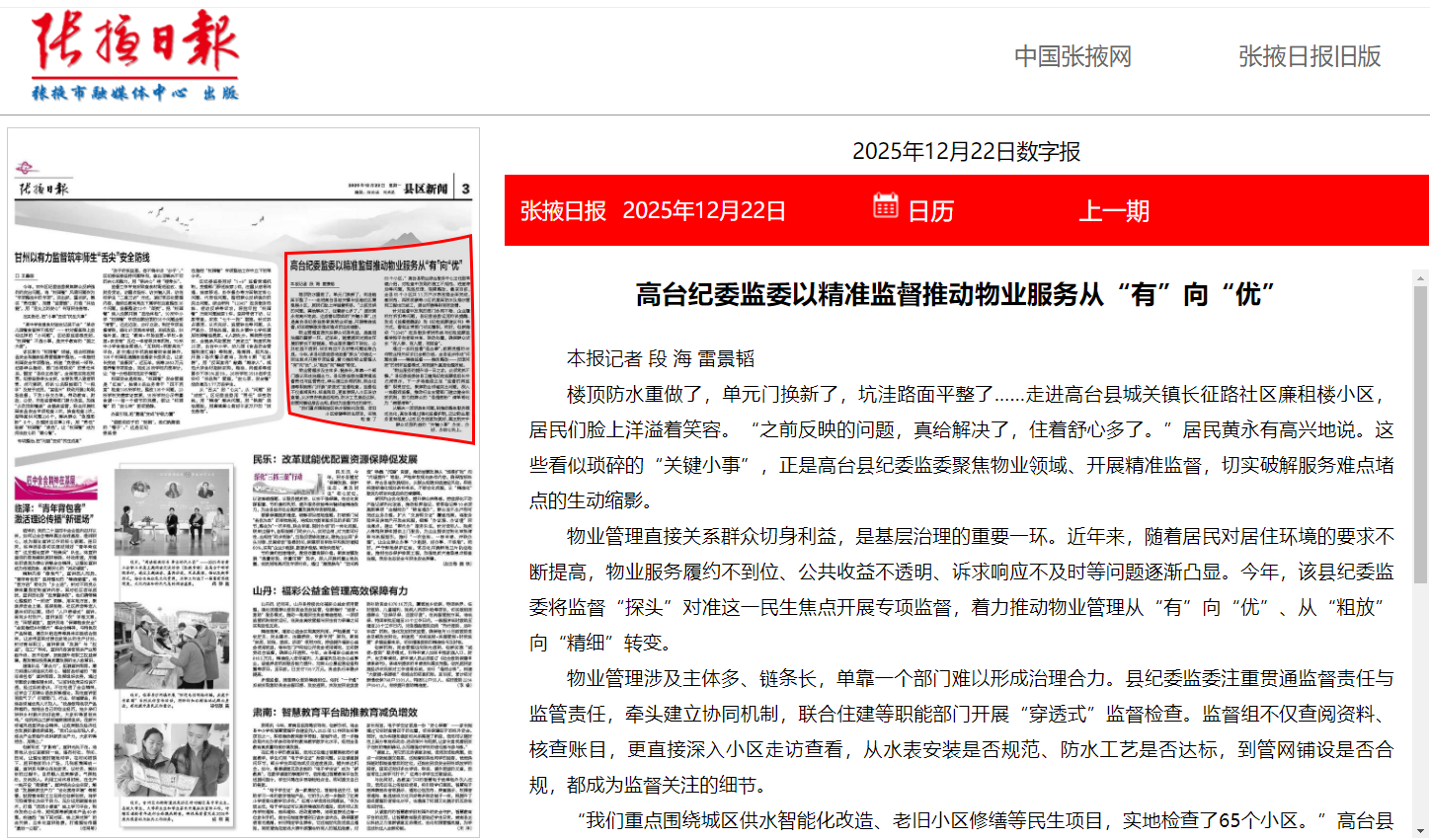Viewport: 1430px width, 840px height.
Task: Open the 日历 date picker
Action: pos(929,211)
